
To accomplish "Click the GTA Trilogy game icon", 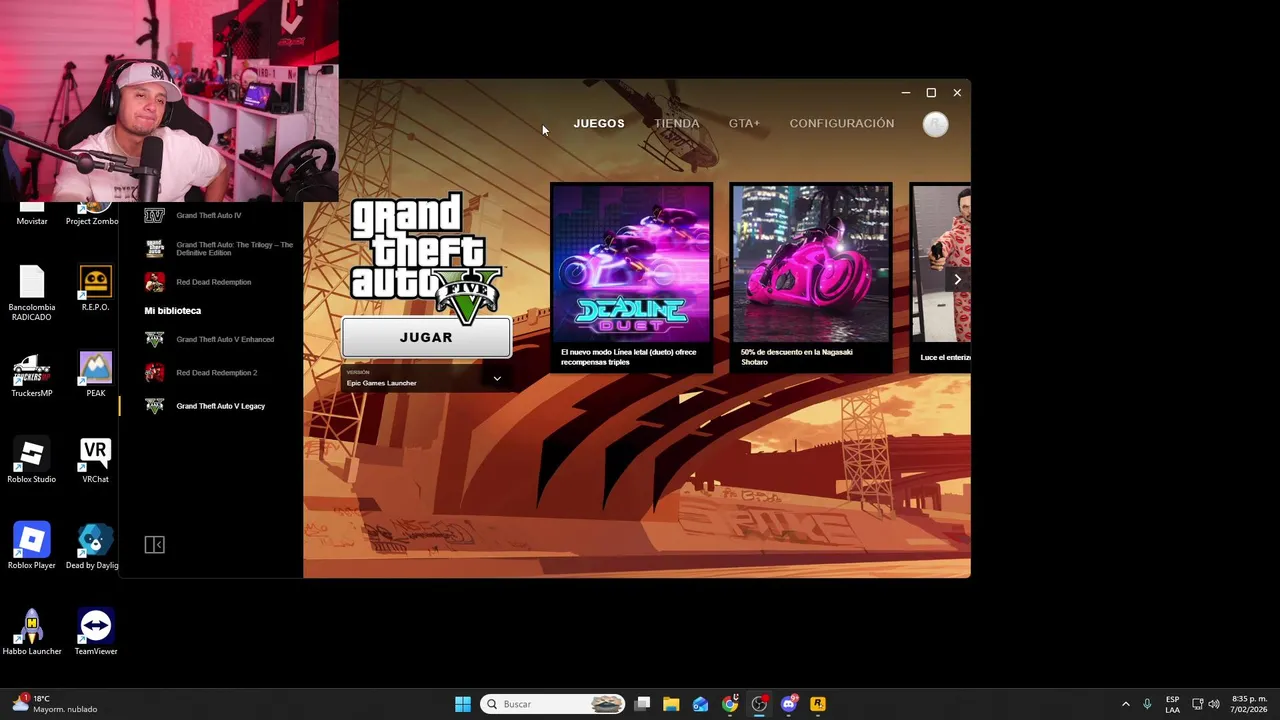I will tap(154, 248).
